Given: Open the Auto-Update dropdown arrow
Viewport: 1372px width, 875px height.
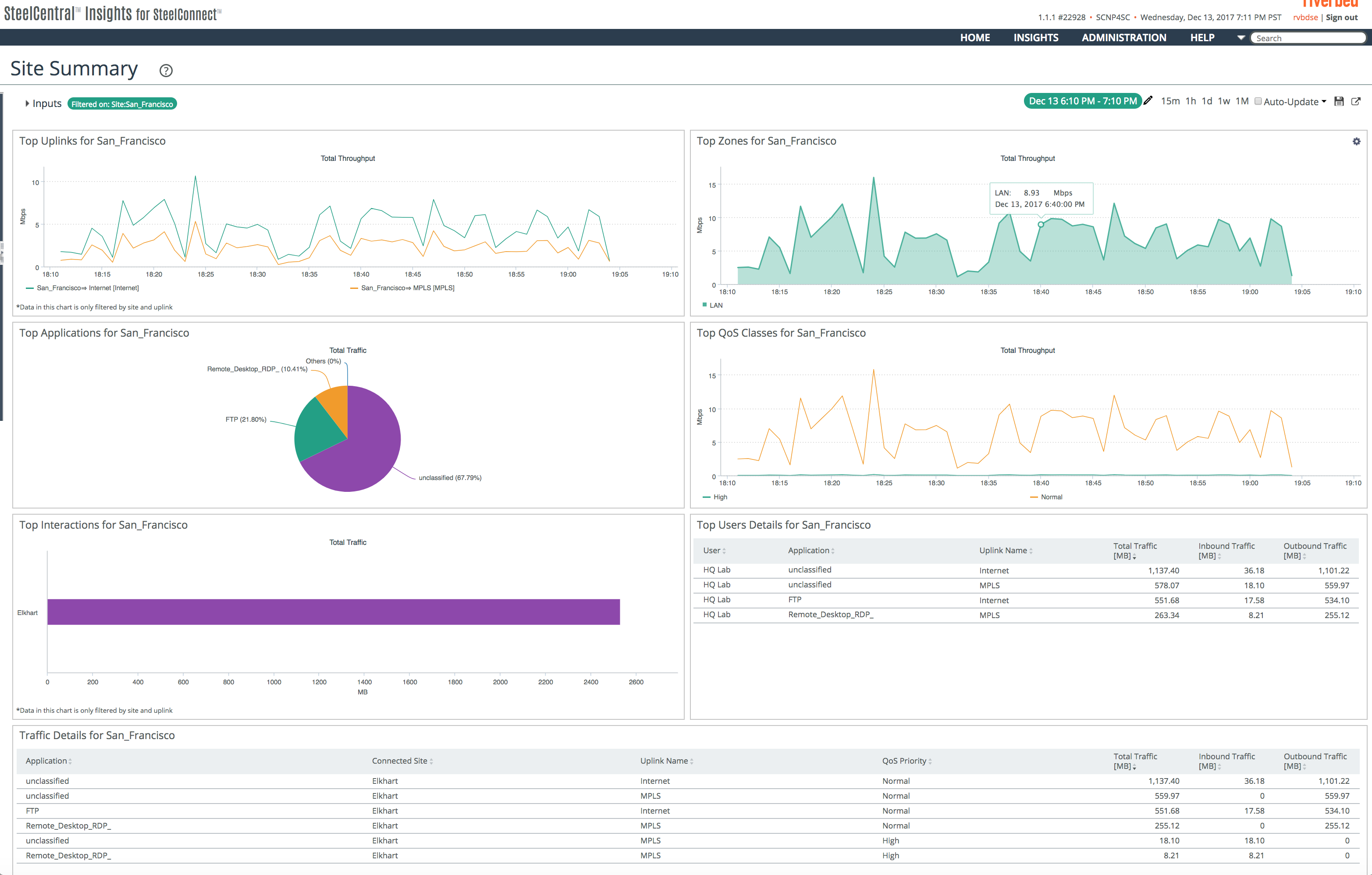Looking at the screenshot, I should [x=1324, y=101].
